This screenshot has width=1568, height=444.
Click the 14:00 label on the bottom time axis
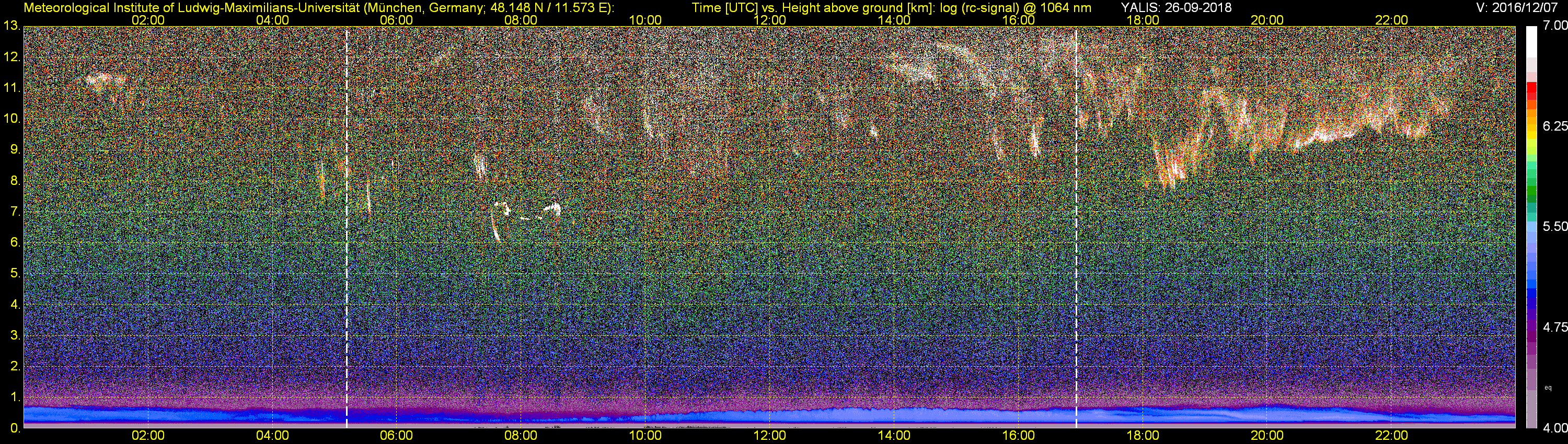tap(894, 436)
